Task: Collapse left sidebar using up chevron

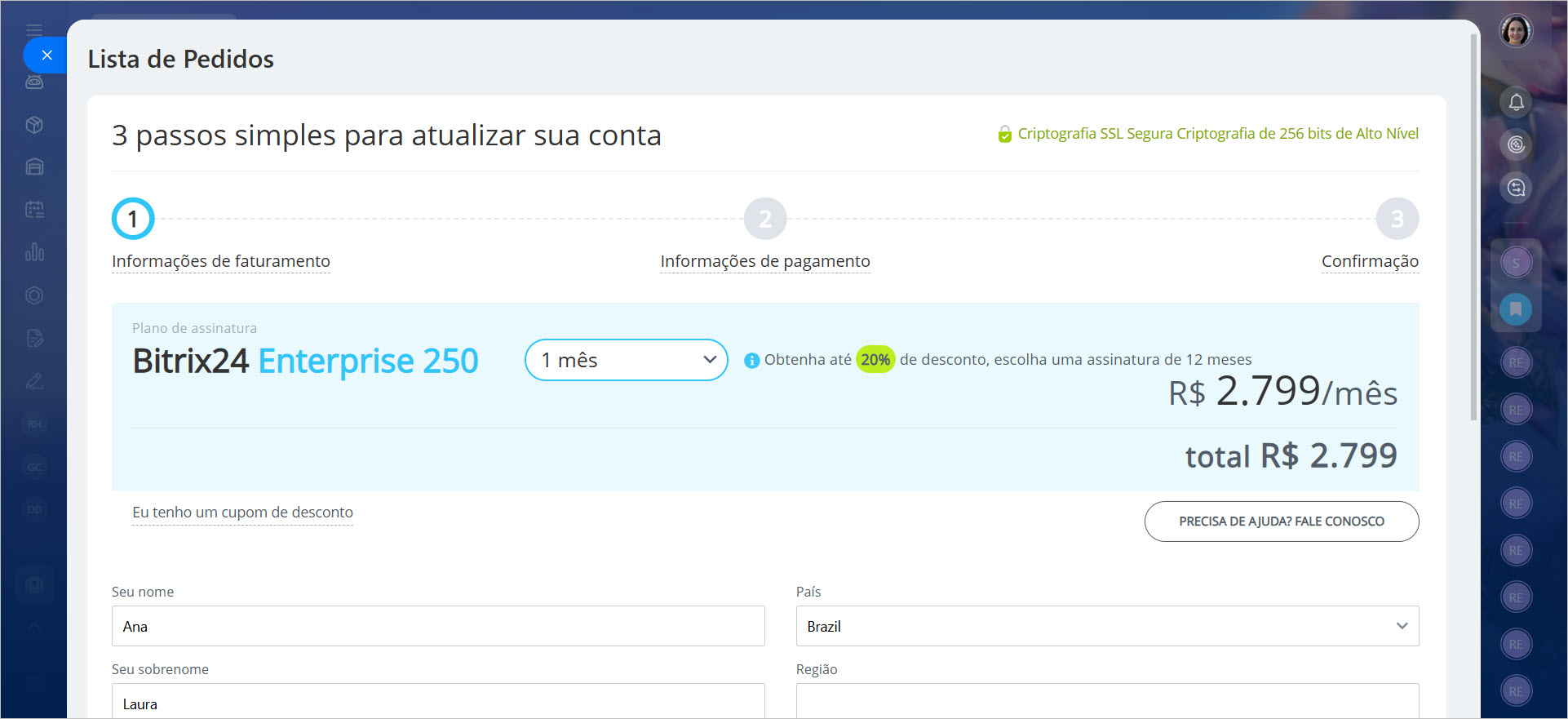Action: (34, 627)
